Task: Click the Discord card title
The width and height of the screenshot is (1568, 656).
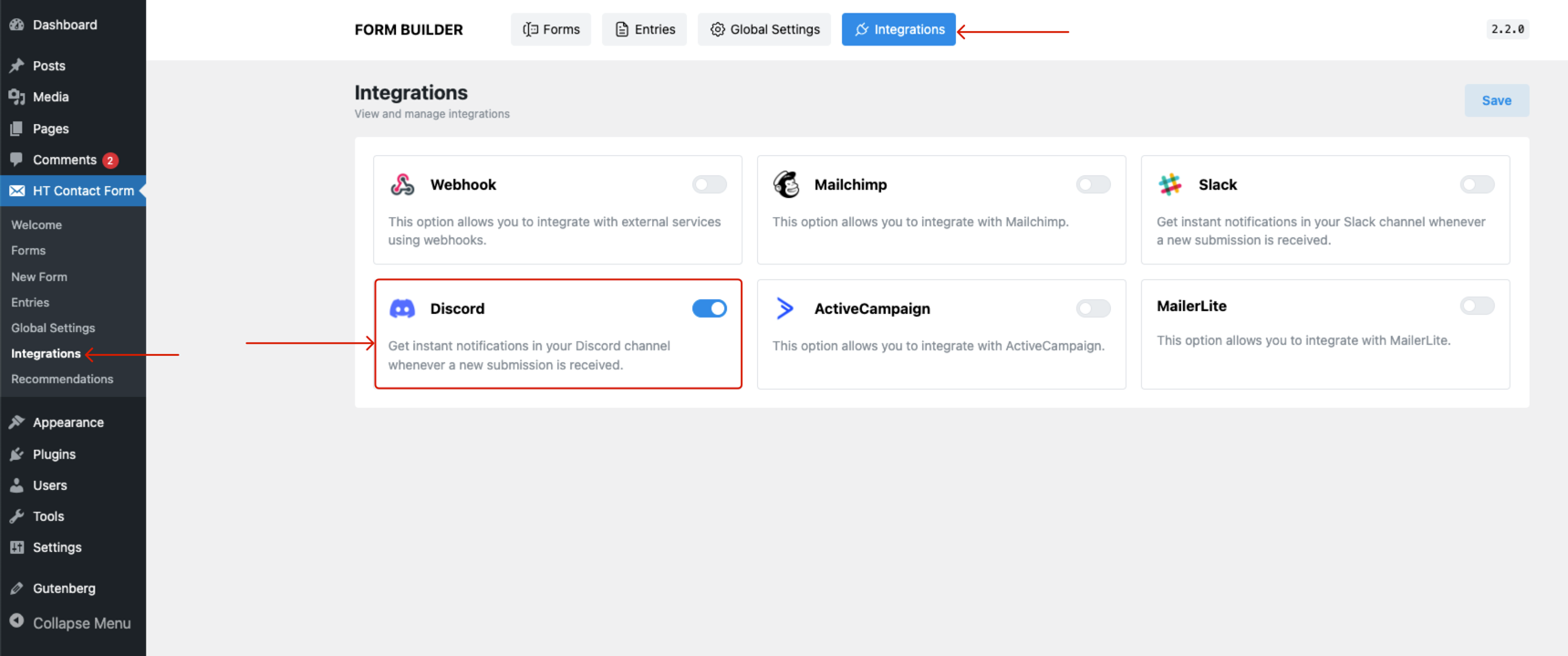Action: (458, 308)
